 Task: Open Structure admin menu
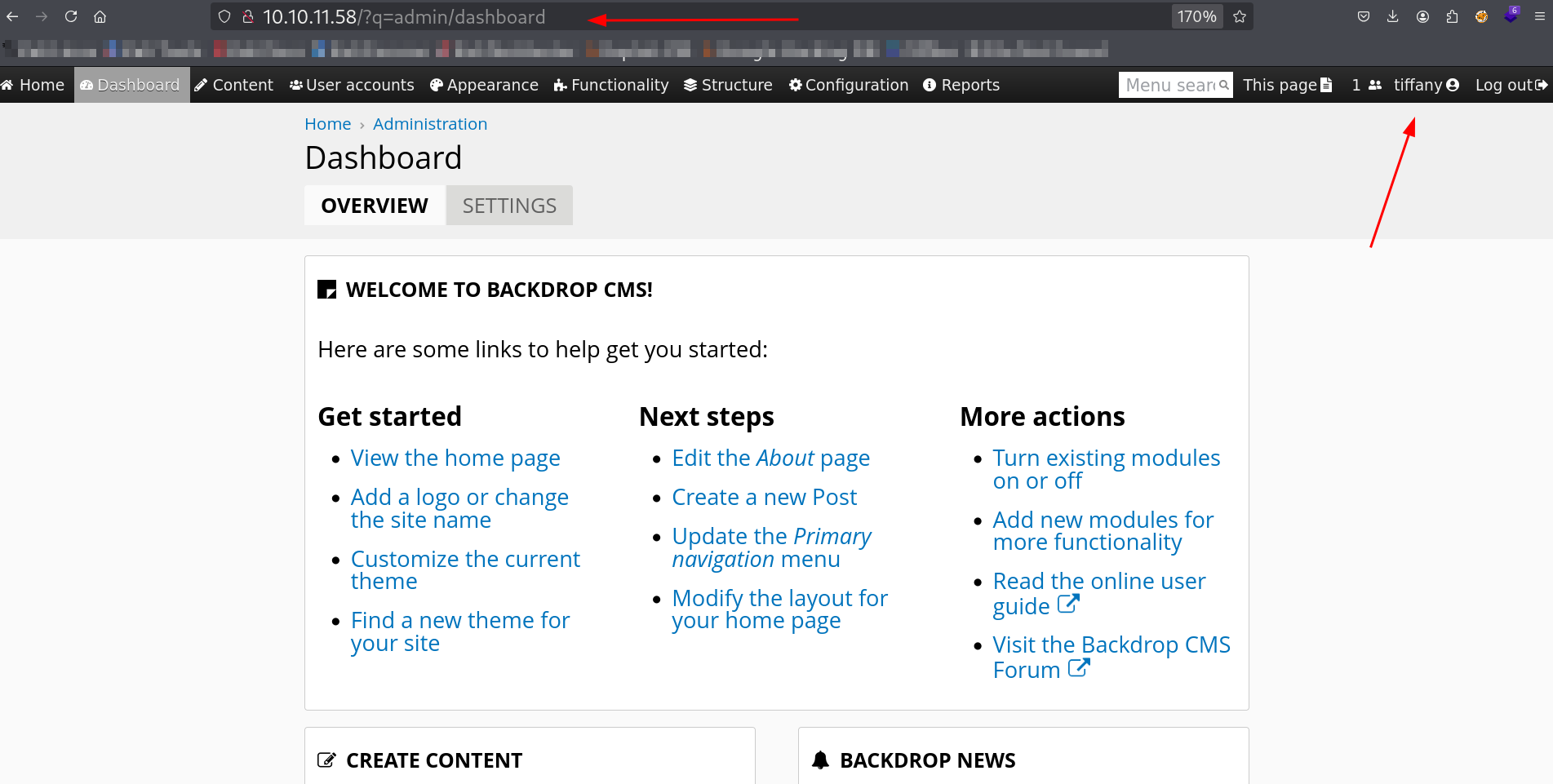pyautogui.click(x=728, y=85)
